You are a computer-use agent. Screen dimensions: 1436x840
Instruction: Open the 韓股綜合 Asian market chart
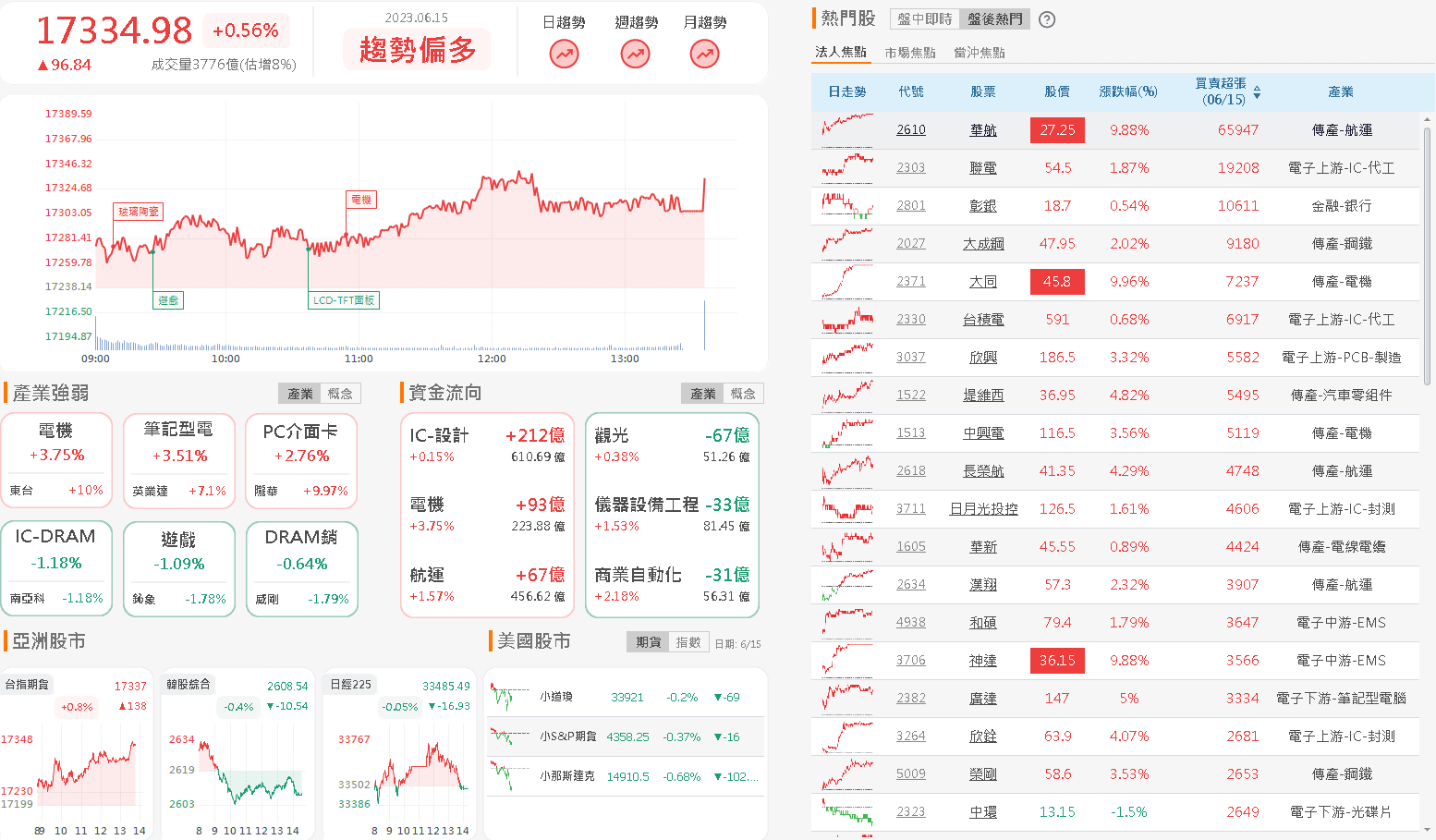[x=237, y=756]
